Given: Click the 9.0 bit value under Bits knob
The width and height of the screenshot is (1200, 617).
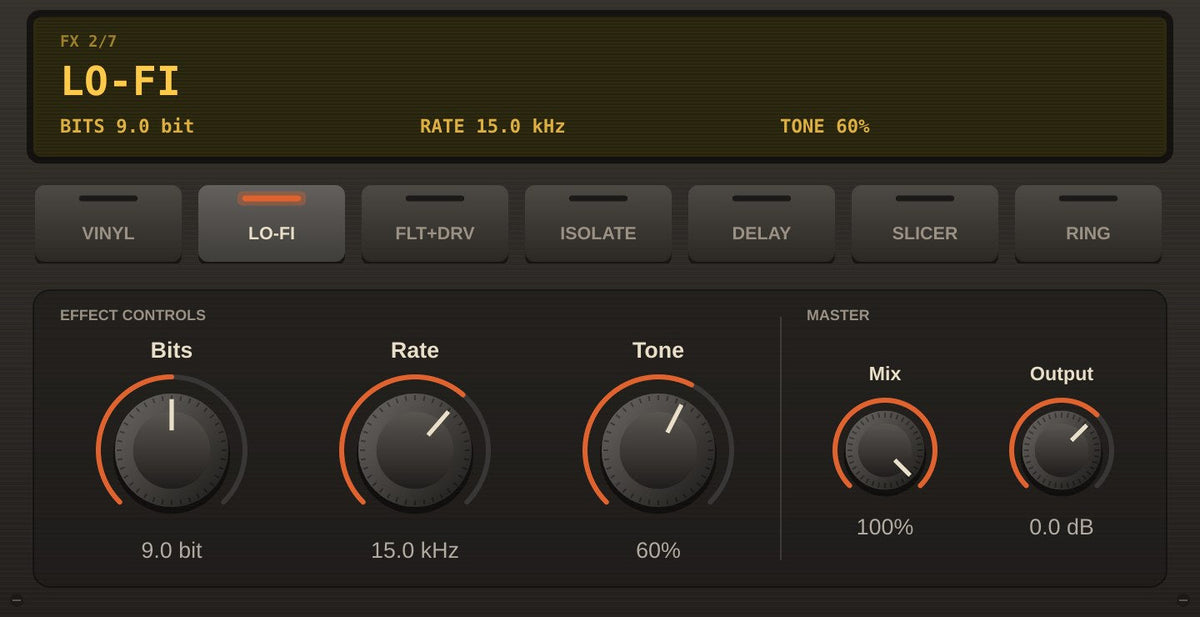Looking at the screenshot, I should (171, 550).
